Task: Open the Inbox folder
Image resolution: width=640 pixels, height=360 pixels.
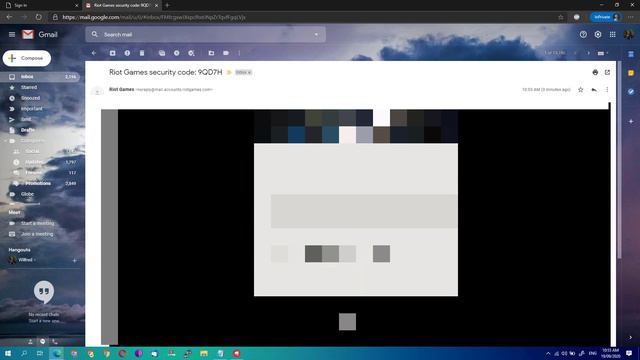Action: [x=40, y=77]
